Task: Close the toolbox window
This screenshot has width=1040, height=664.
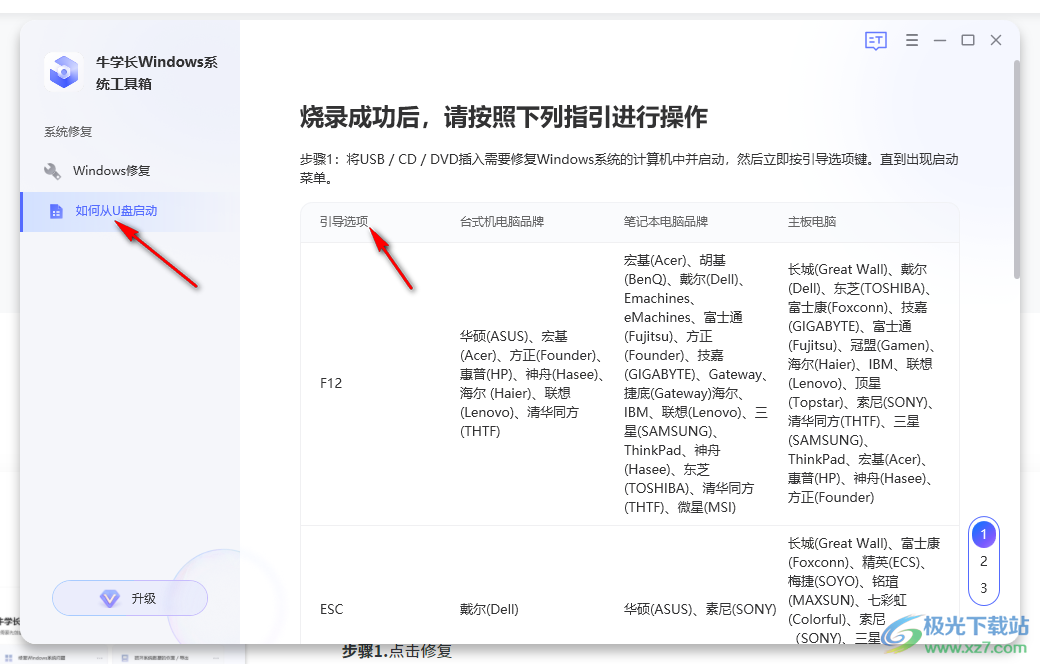Action: click(996, 40)
